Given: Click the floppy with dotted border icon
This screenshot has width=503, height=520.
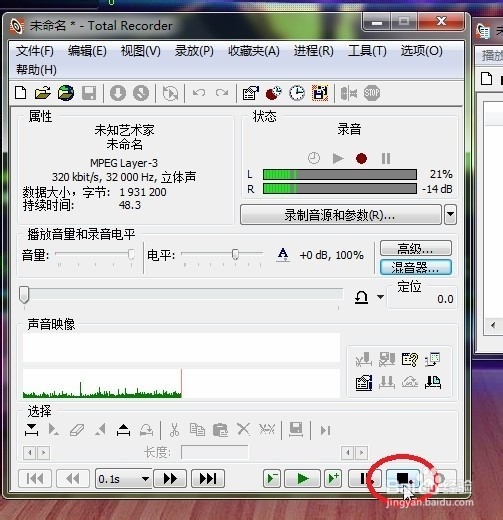Looking at the screenshot, I should [x=320, y=93].
